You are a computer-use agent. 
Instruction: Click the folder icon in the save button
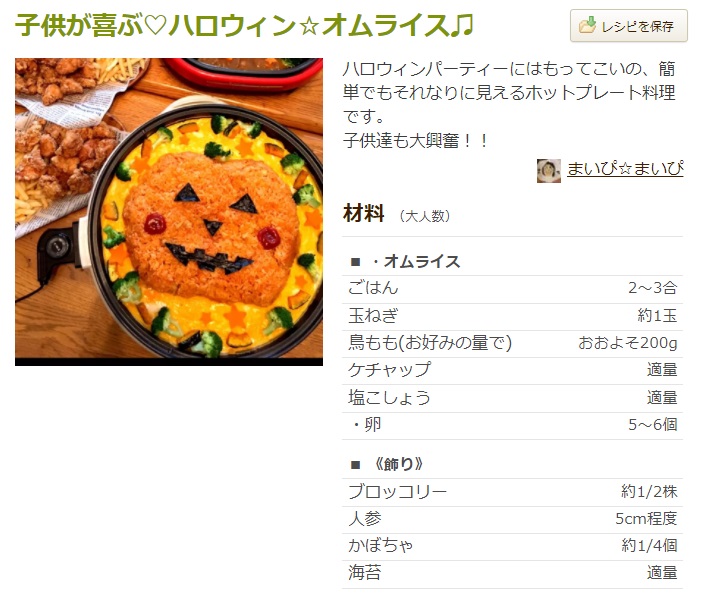click(x=587, y=26)
